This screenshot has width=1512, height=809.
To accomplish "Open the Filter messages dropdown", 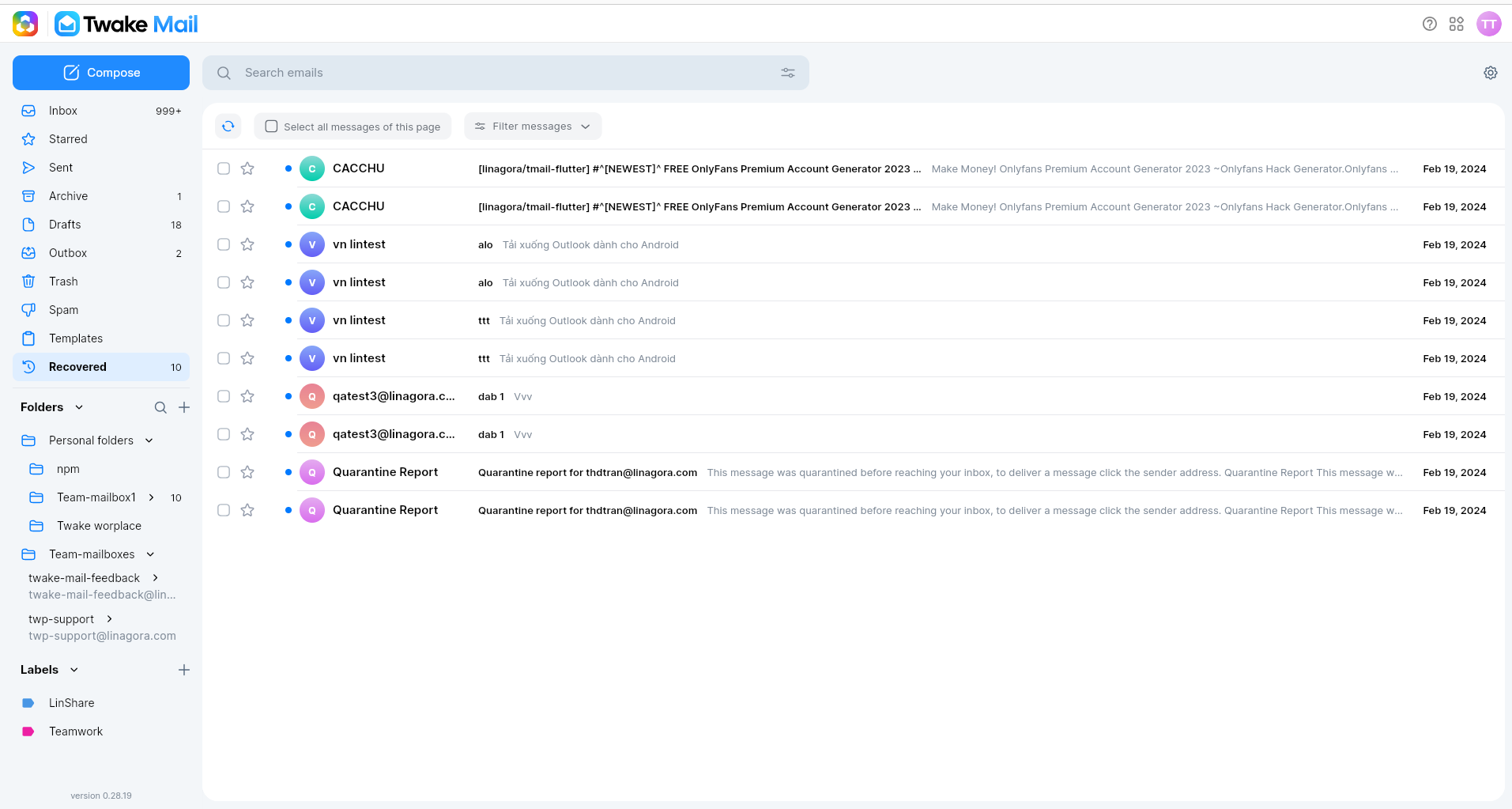I will click(533, 127).
